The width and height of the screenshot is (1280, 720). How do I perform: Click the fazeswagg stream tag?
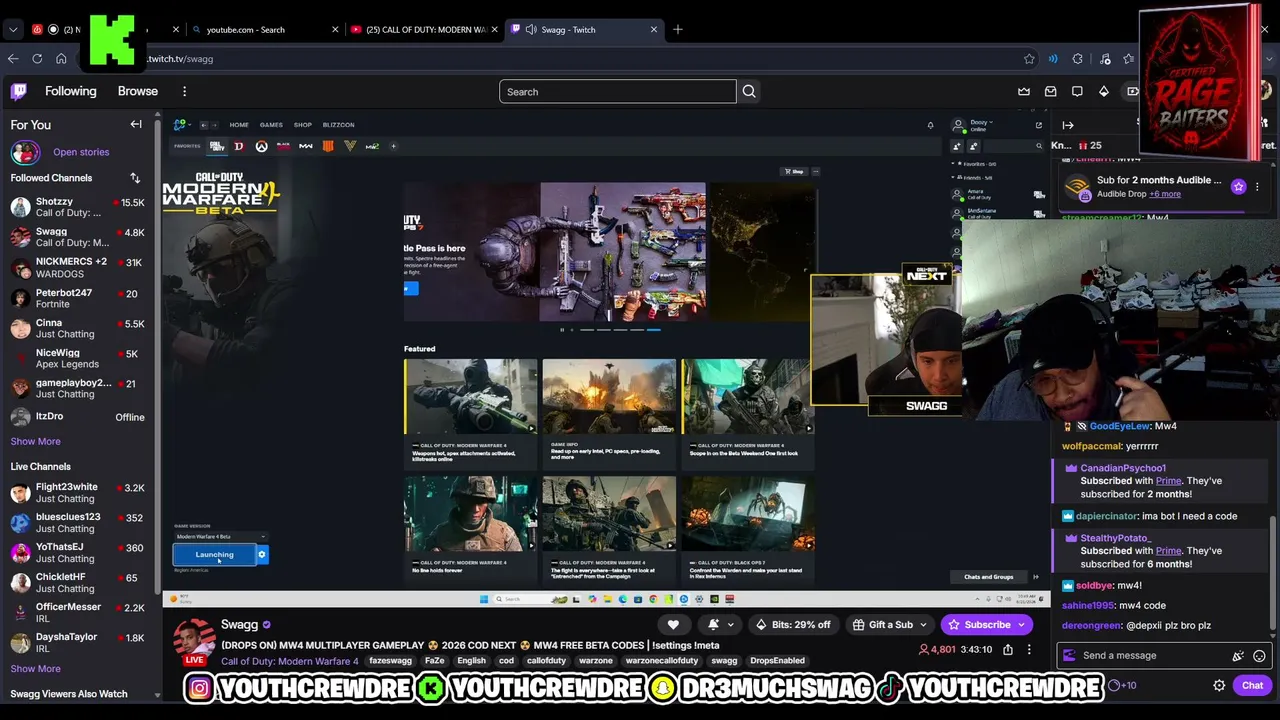(x=390, y=661)
